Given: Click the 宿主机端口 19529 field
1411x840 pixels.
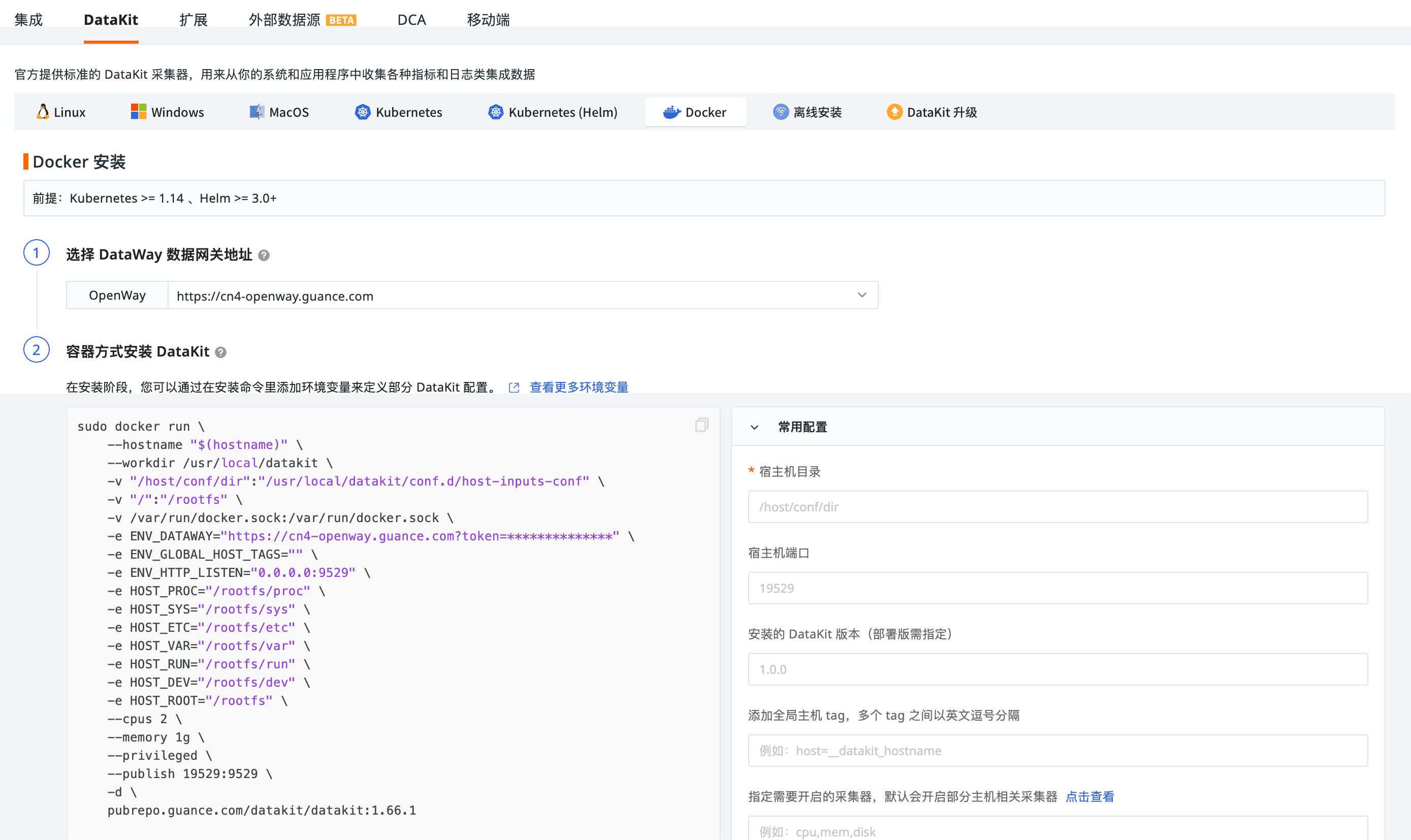Looking at the screenshot, I should coord(1057,588).
